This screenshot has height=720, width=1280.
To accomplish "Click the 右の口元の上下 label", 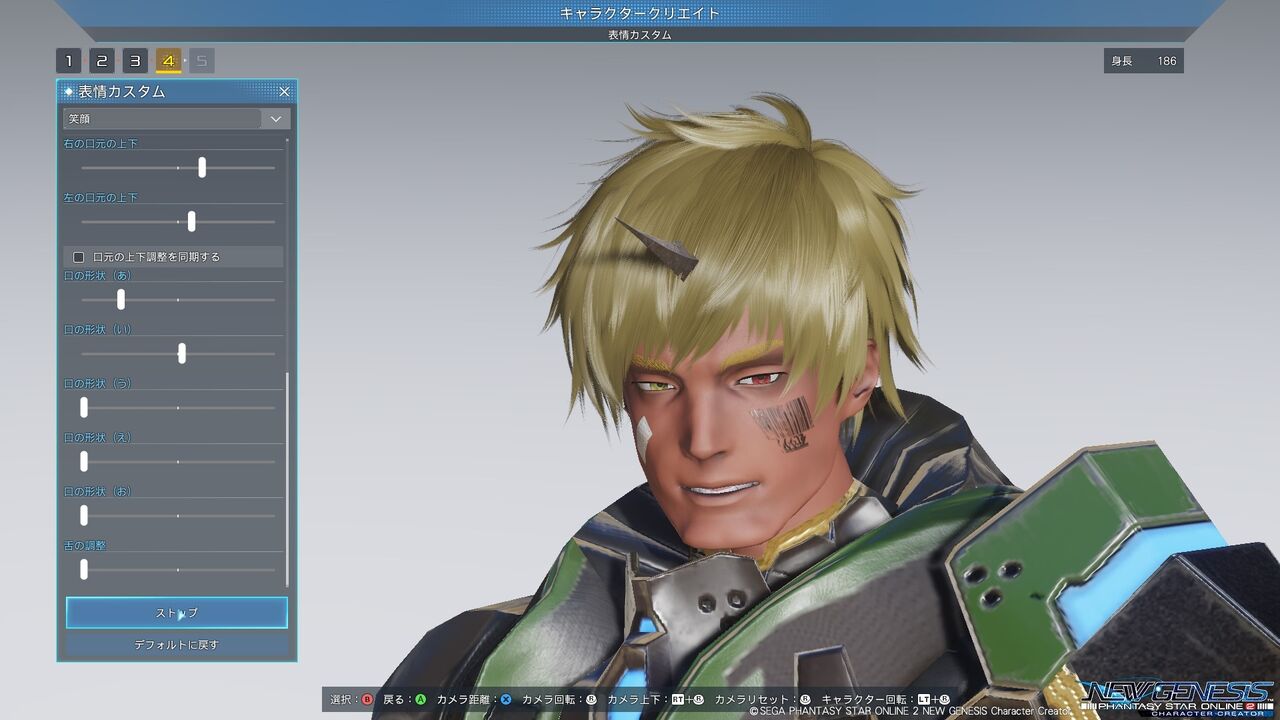I will click(101, 144).
